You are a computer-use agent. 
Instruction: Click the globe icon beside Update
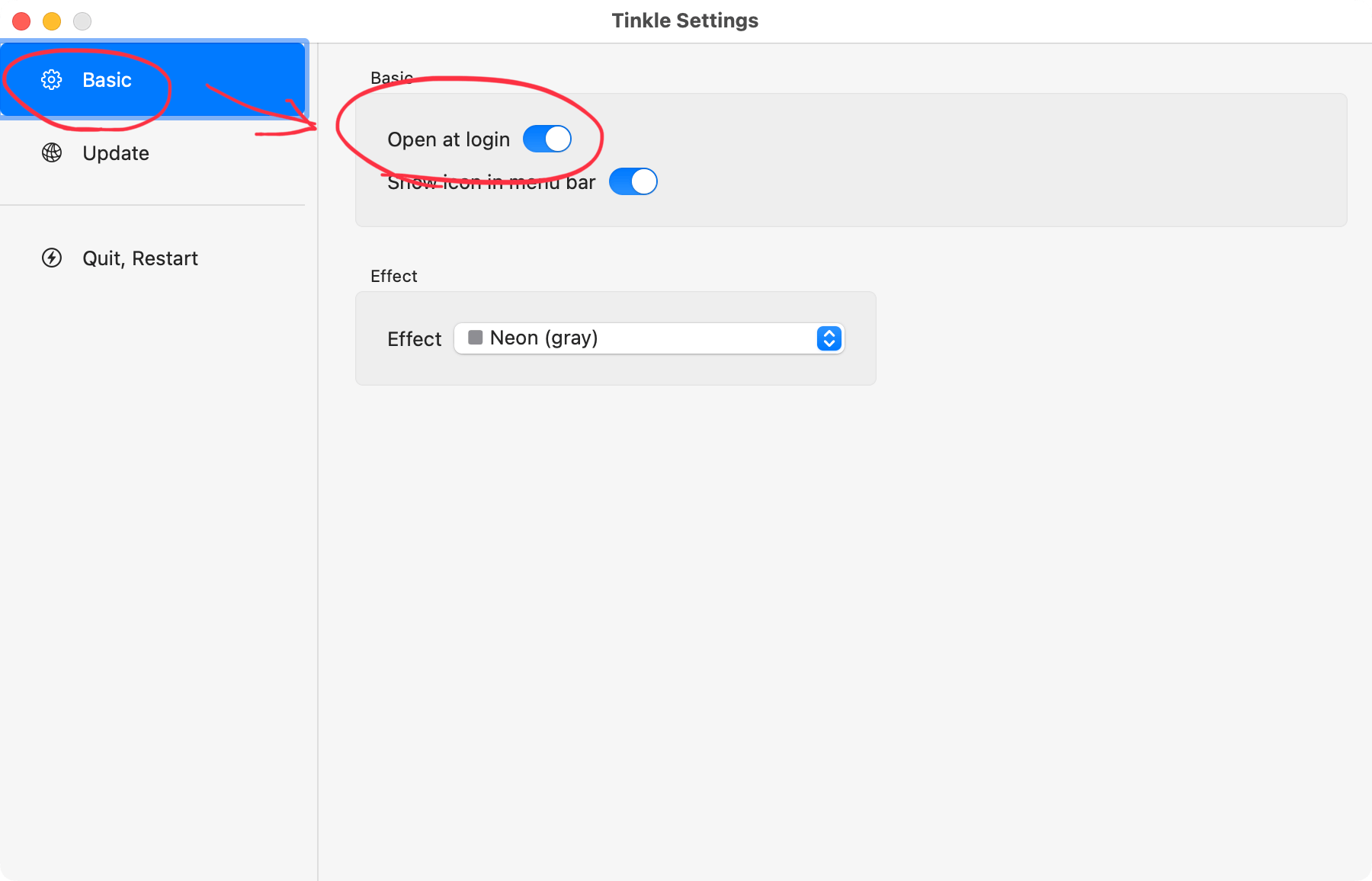point(51,152)
